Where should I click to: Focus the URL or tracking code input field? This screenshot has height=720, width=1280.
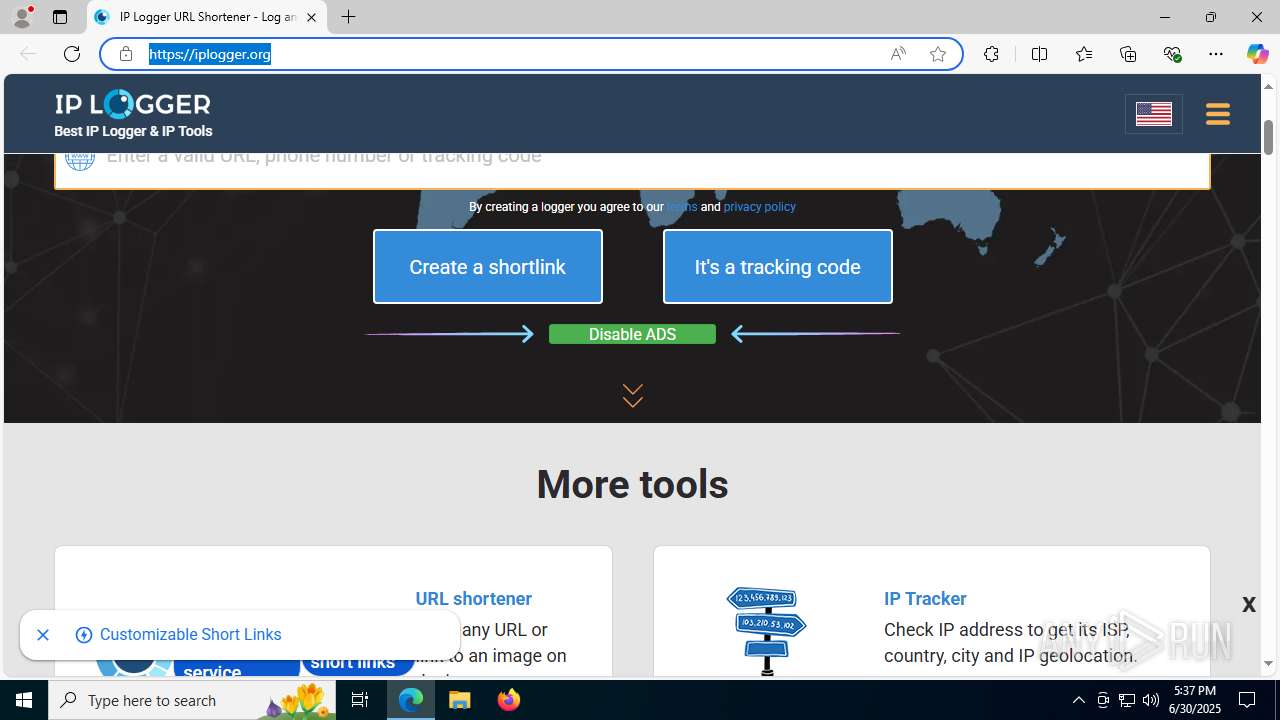[x=632, y=170]
